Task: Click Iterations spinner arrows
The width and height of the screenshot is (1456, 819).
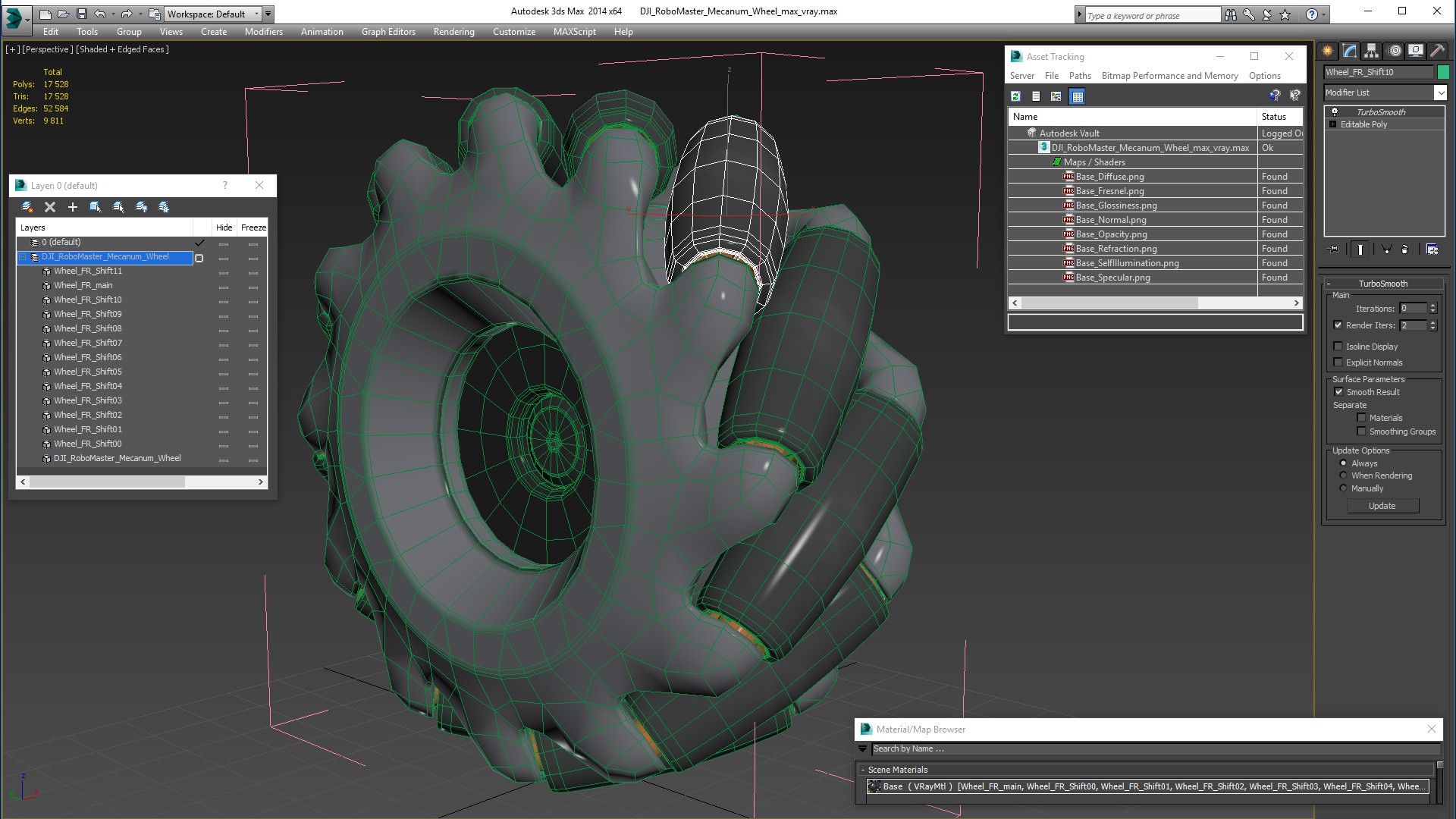Action: point(1433,309)
